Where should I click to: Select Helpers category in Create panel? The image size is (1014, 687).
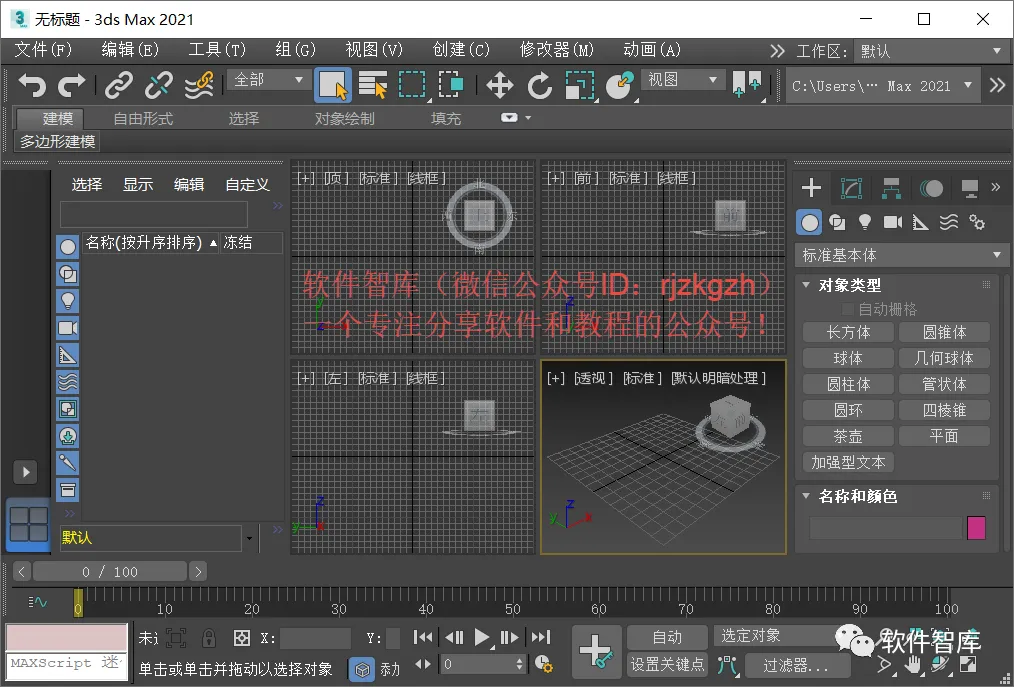[x=920, y=223]
